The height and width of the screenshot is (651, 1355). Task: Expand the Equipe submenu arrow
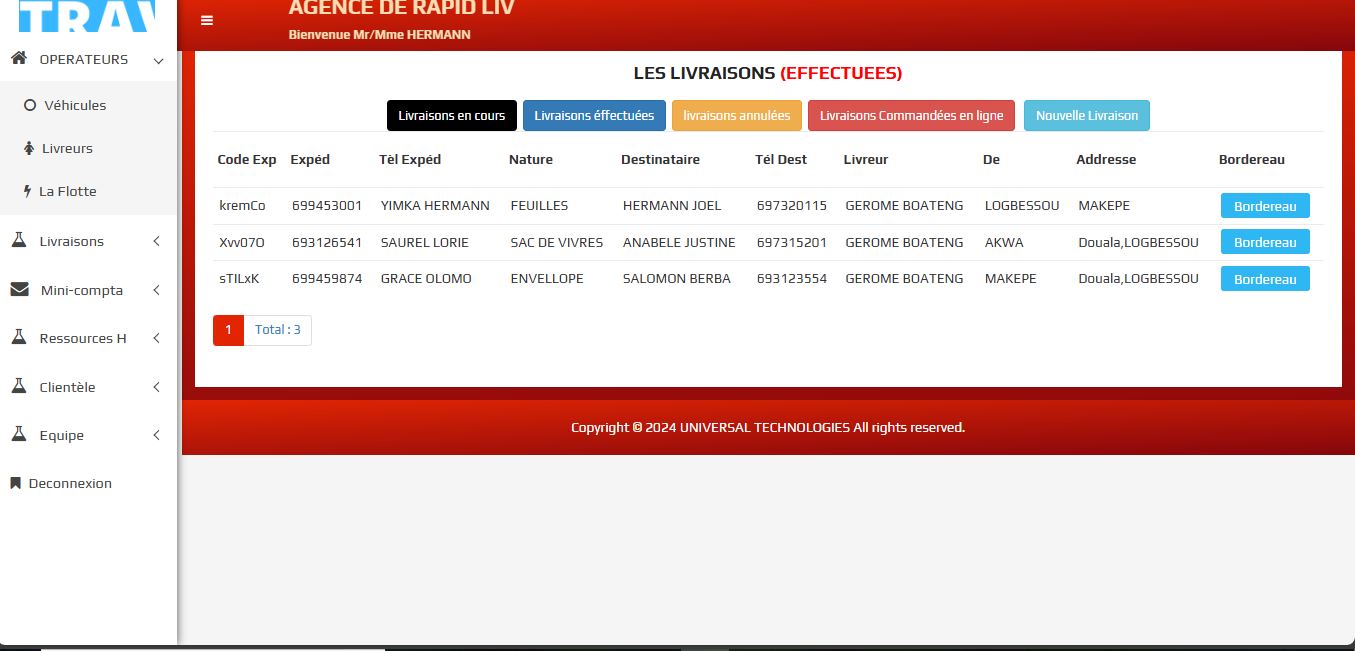click(x=156, y=435)
